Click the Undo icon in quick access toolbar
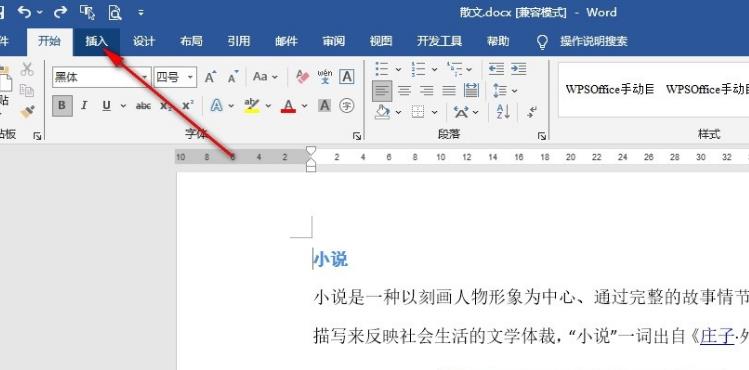This screenshot has height=370, width=749. (x=25, y=11)
